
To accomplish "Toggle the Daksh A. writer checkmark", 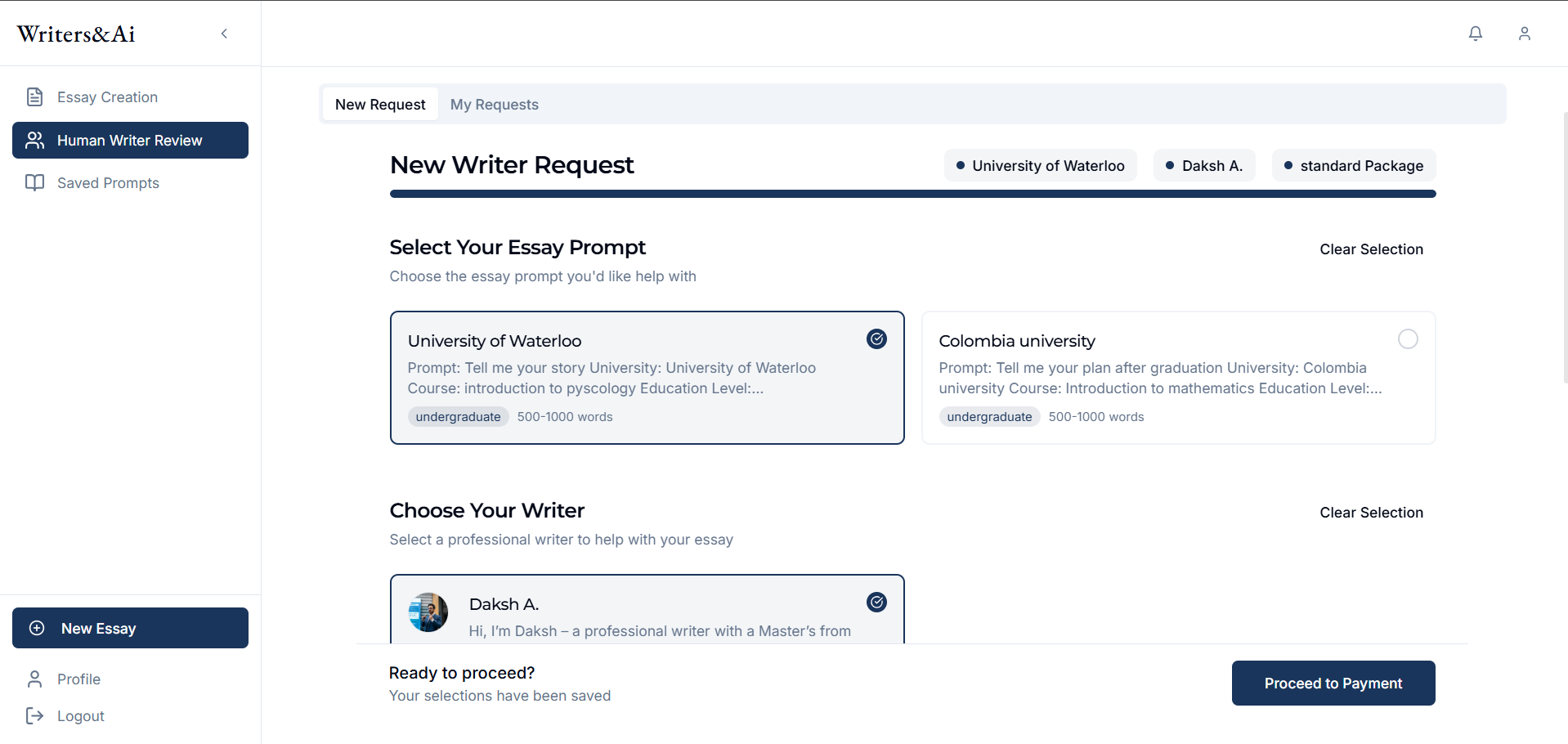I will (x=876, y=602).
